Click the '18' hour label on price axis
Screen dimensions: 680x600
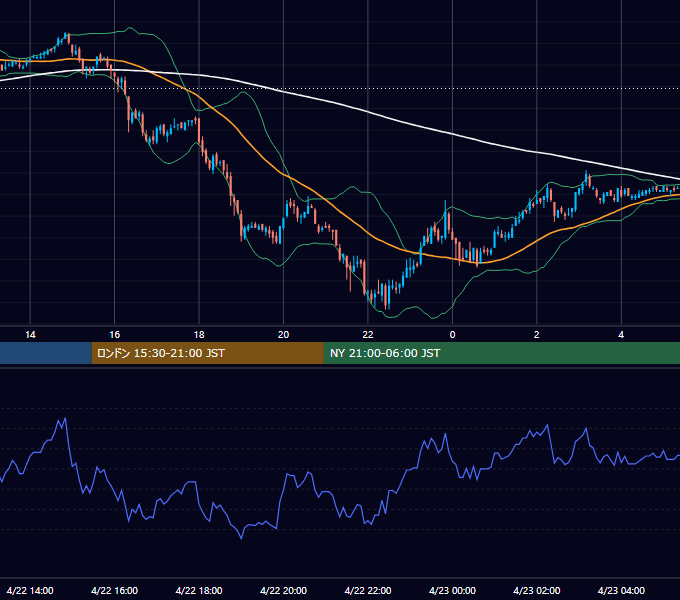coord(199,335)
